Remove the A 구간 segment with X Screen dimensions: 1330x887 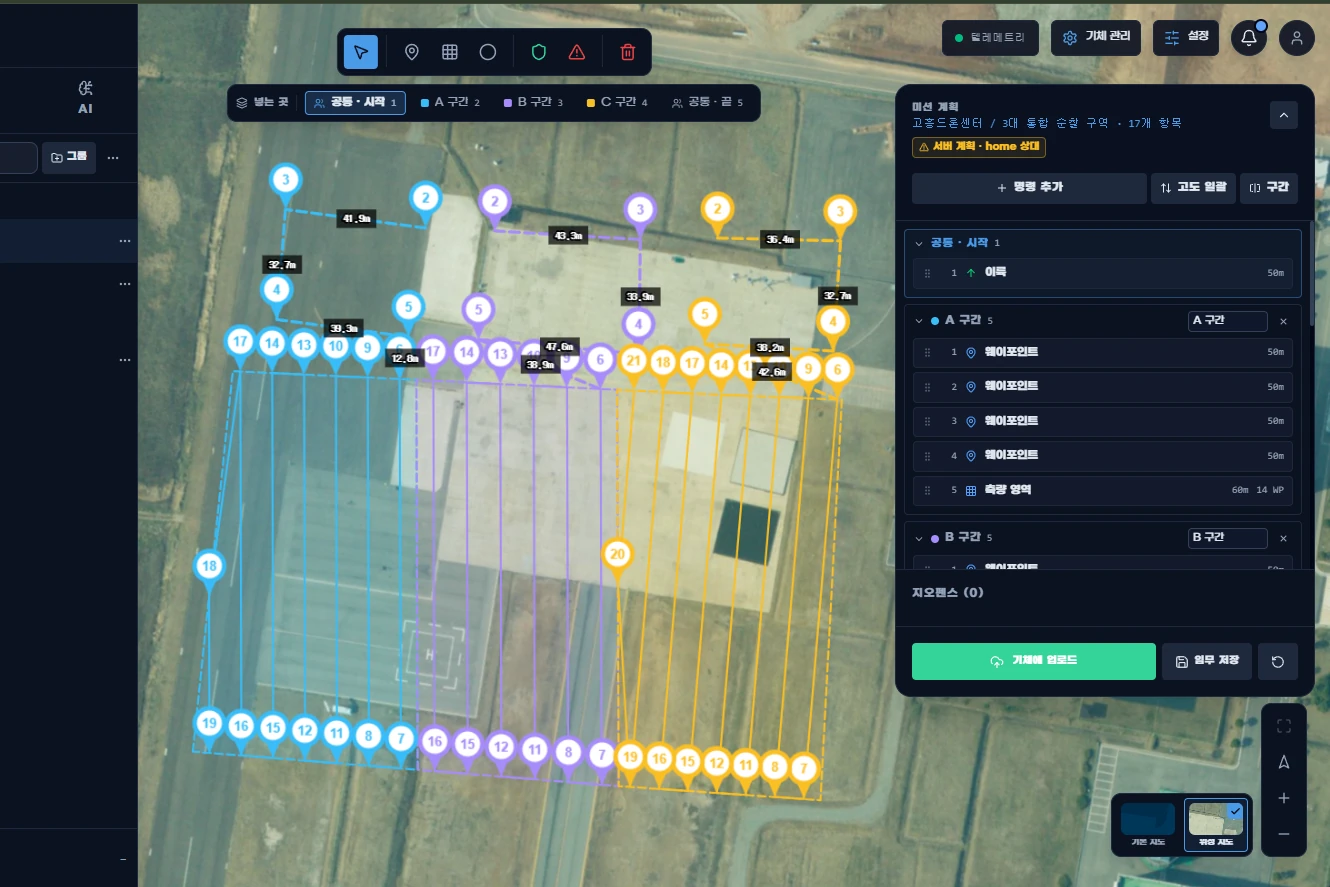point(1283,321)
